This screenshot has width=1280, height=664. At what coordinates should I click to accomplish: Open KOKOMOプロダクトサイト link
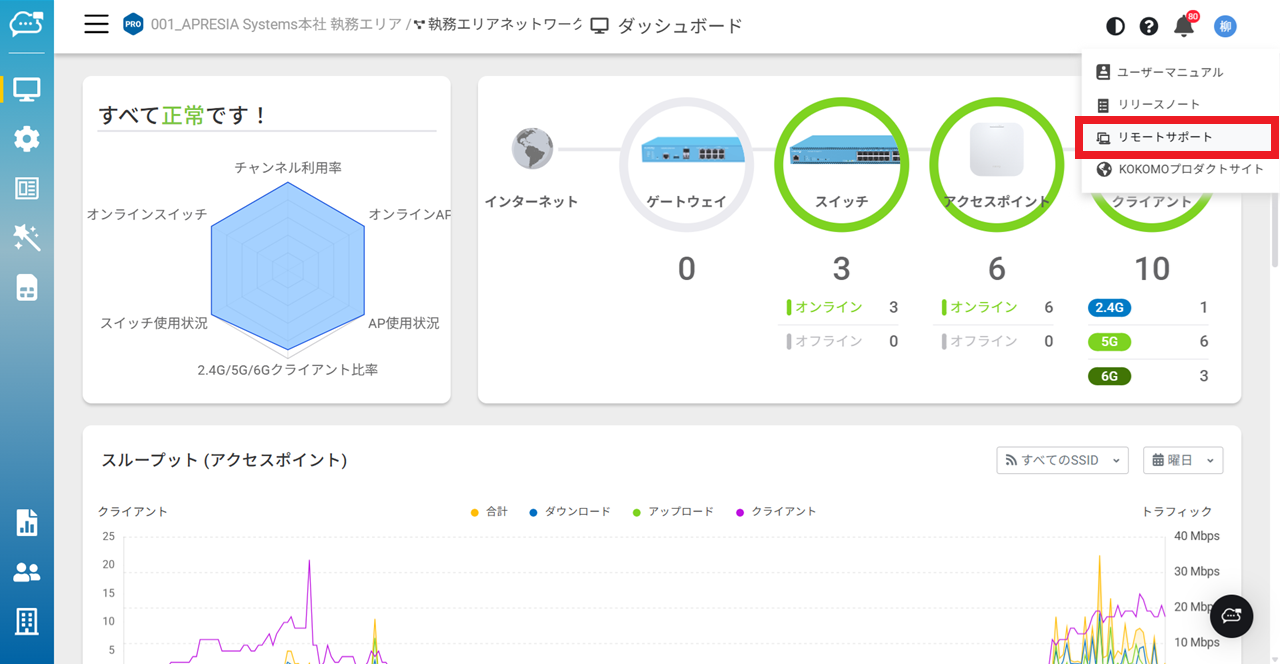pos(1190,169)
